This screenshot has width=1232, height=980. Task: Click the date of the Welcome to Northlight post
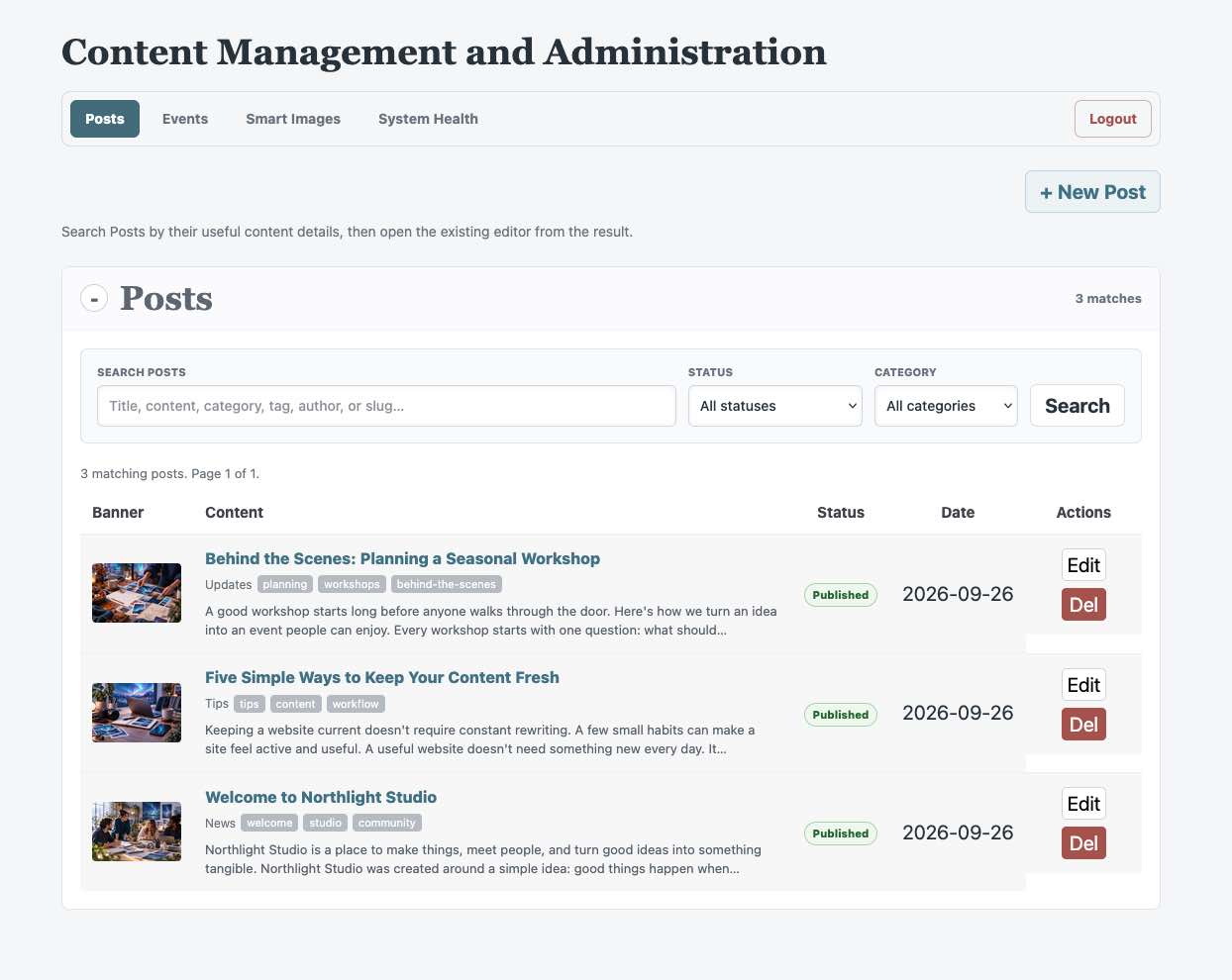pyautogui.click(x=958, y=833)
